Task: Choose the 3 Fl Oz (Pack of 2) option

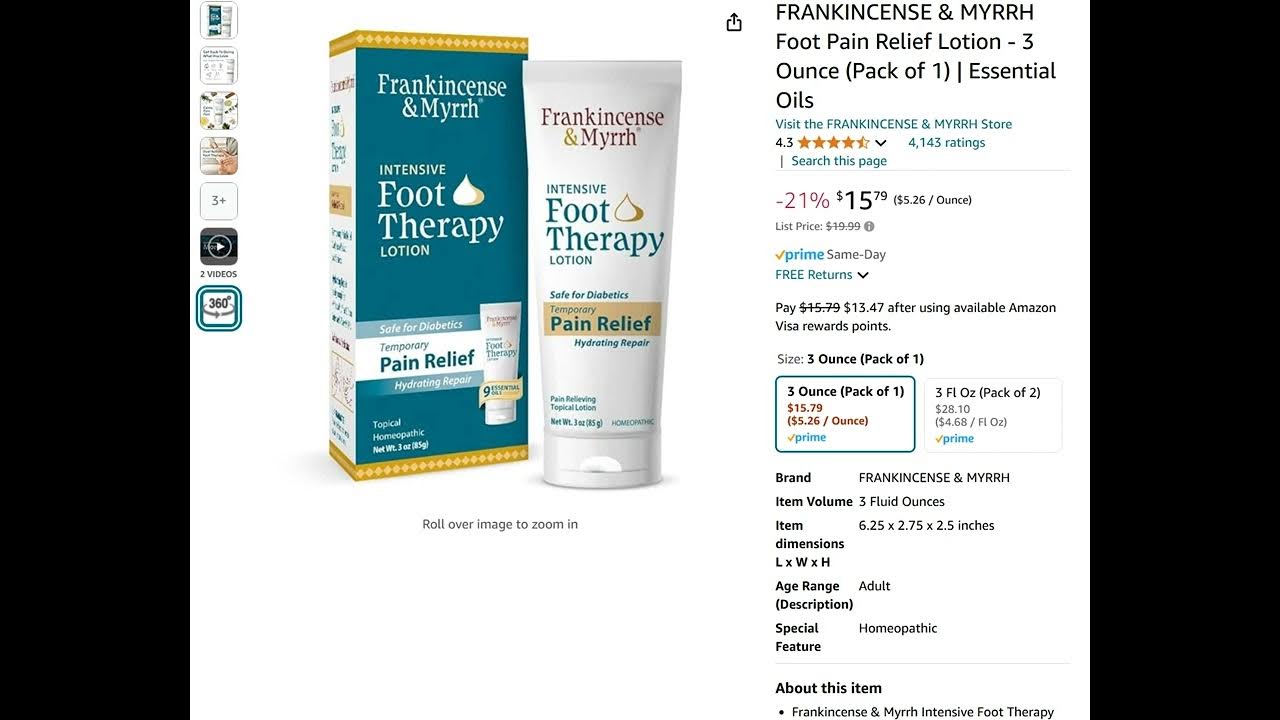Action: pos(992,415)
